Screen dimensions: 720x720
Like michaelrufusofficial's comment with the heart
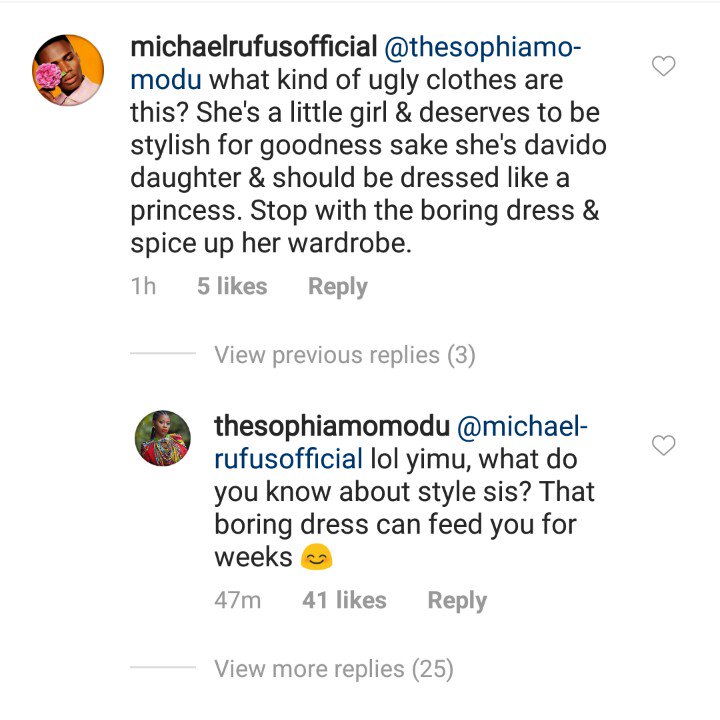pyautogui.click(x=663, y=67)
